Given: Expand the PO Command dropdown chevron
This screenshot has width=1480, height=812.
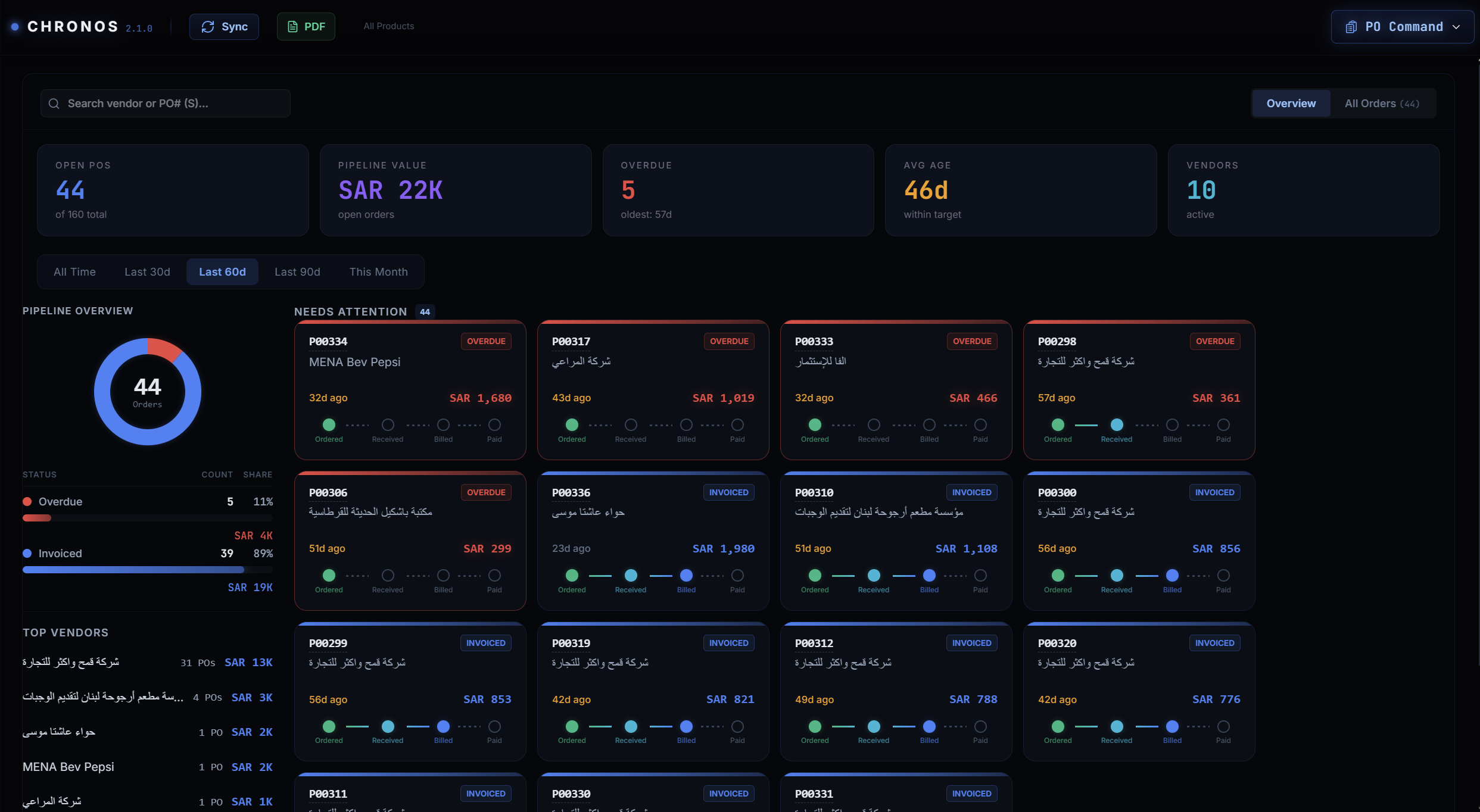Looking at the screenshot, I should (x=1456, y=27).
